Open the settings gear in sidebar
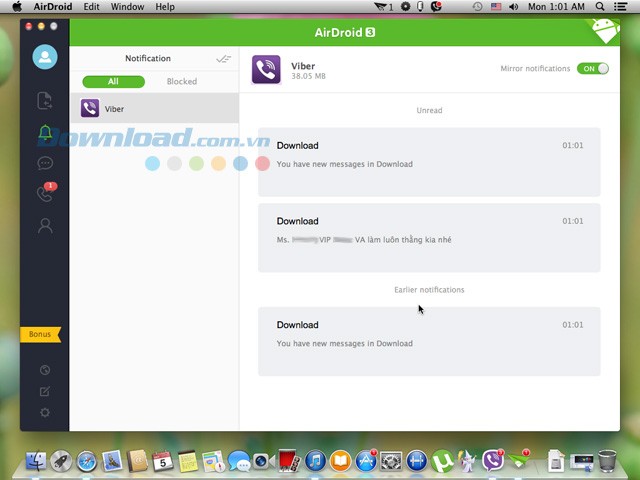 coord(44,413)
